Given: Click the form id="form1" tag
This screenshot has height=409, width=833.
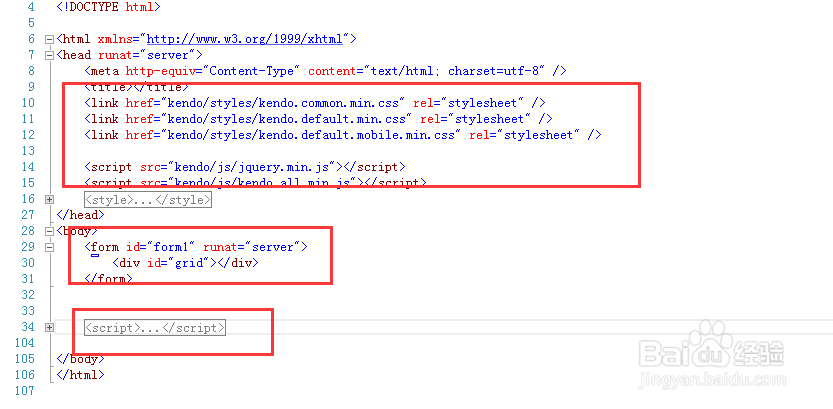Looking at the screenshot, I should coord(196,247).
